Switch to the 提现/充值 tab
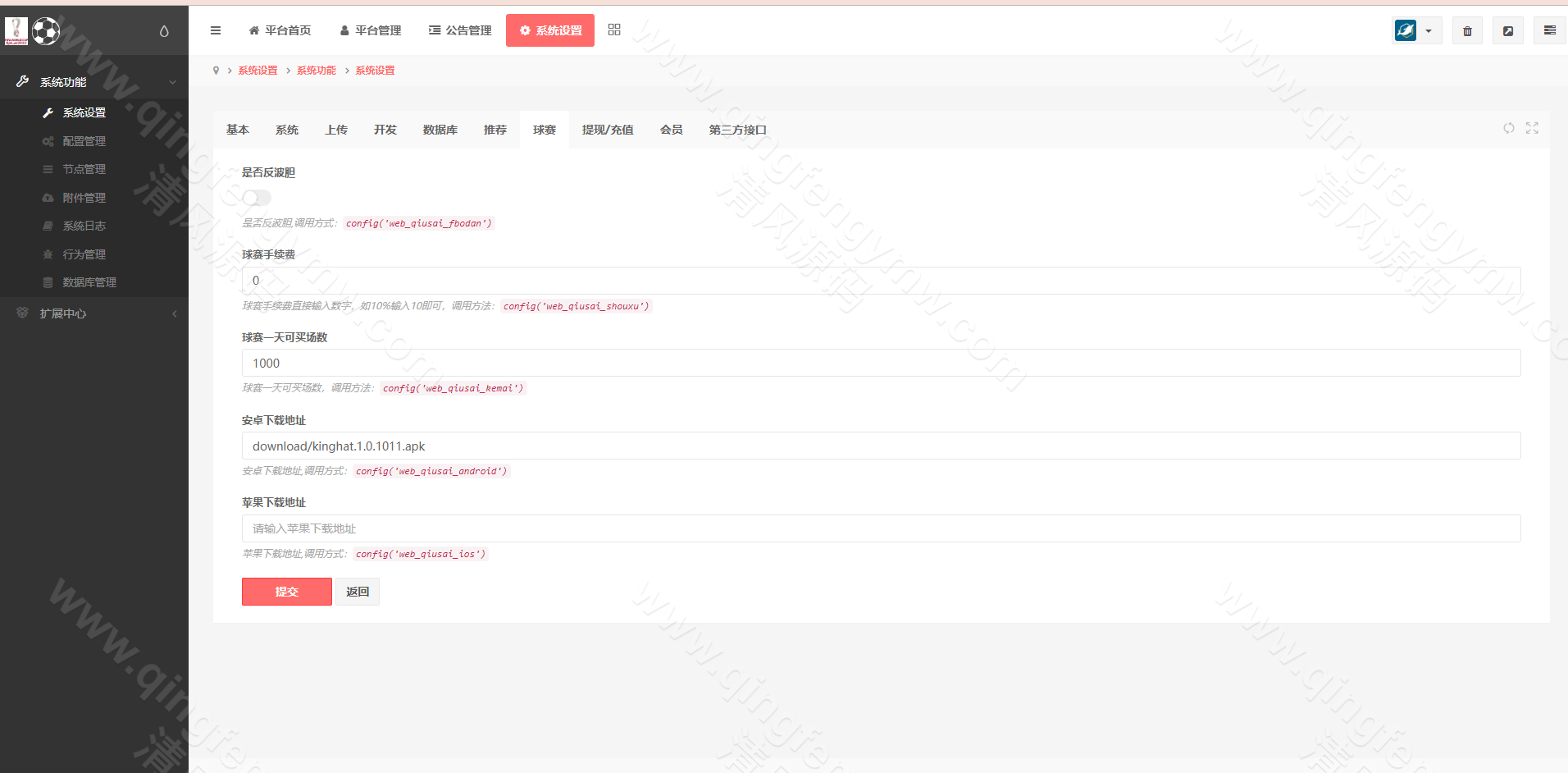This screenshot has width=1568, height=773. (x=607, y=130)
